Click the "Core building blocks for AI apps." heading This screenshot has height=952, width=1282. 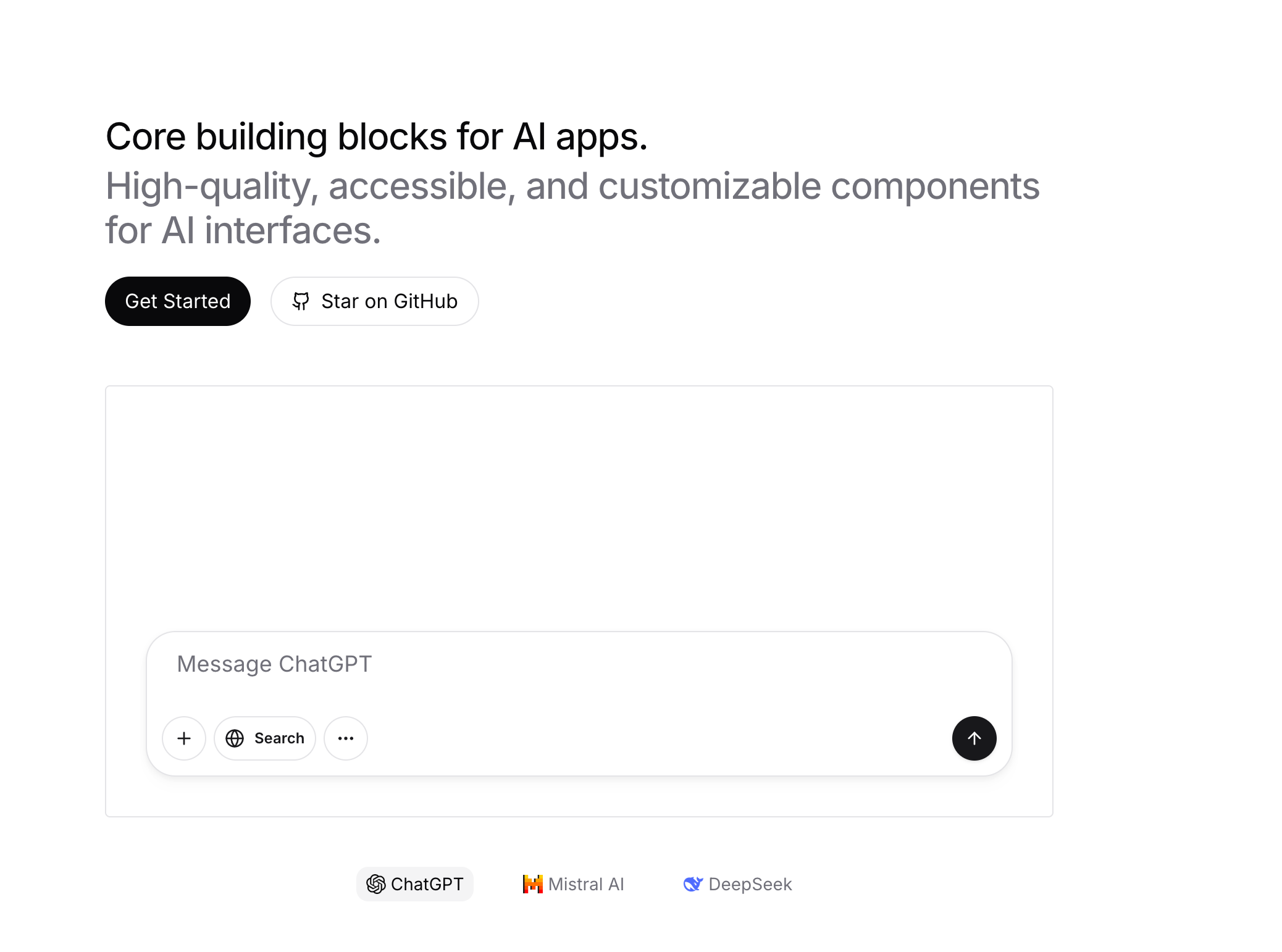(377, 136)
